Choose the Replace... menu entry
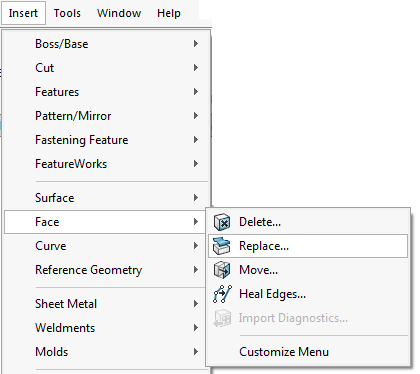420x374 pixels. click(x=308, y=246)
